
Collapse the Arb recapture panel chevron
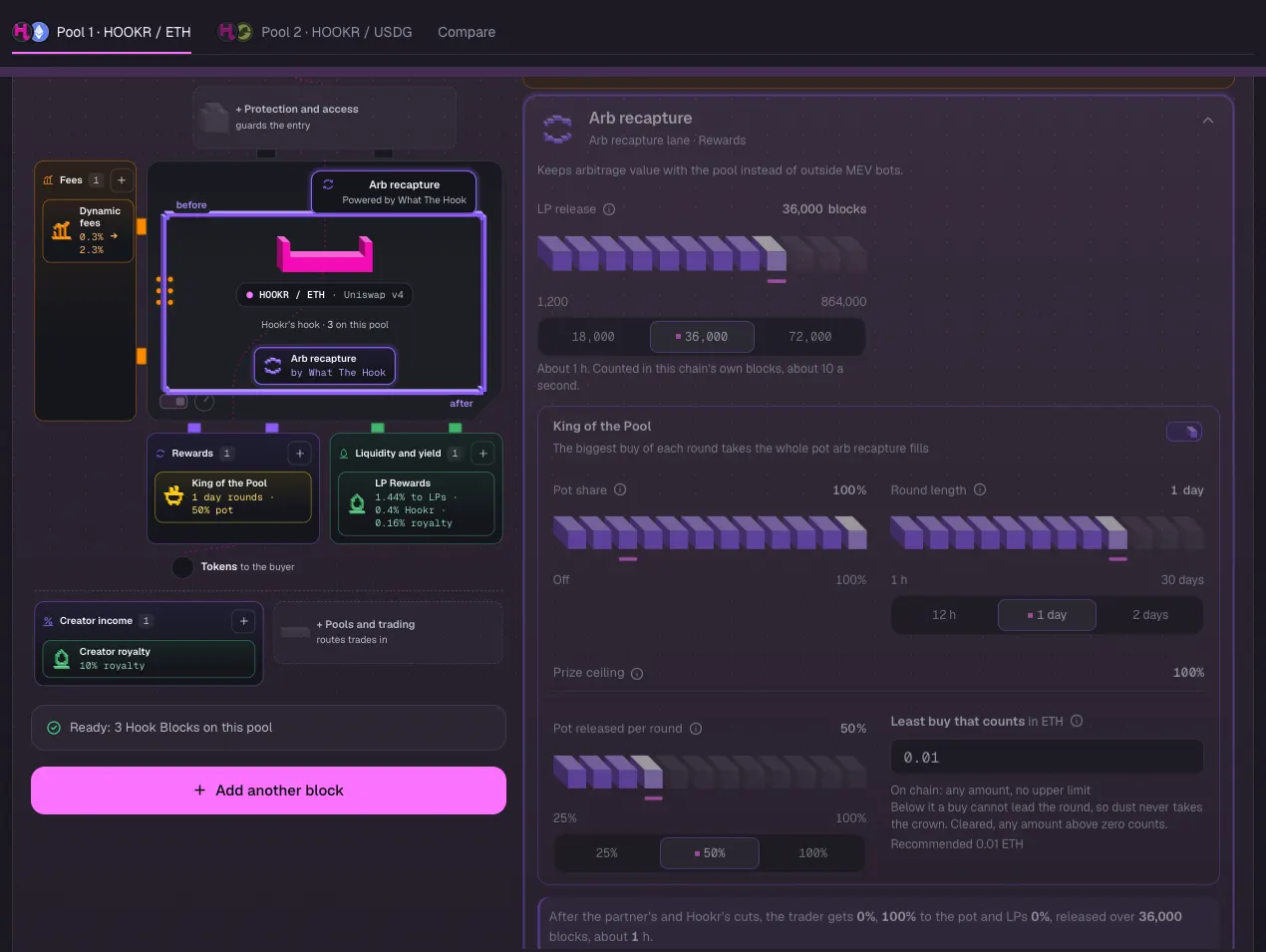coord(1208,121)
